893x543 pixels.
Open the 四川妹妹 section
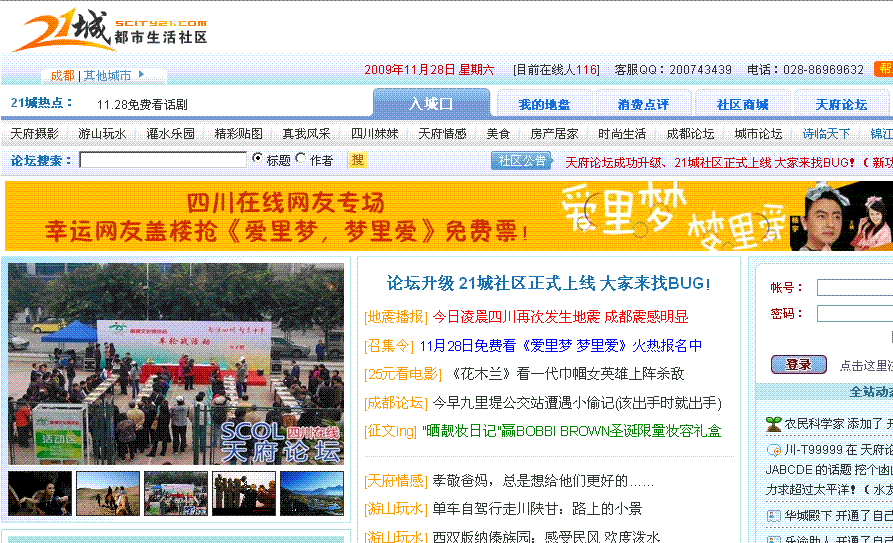pos(374,134)
